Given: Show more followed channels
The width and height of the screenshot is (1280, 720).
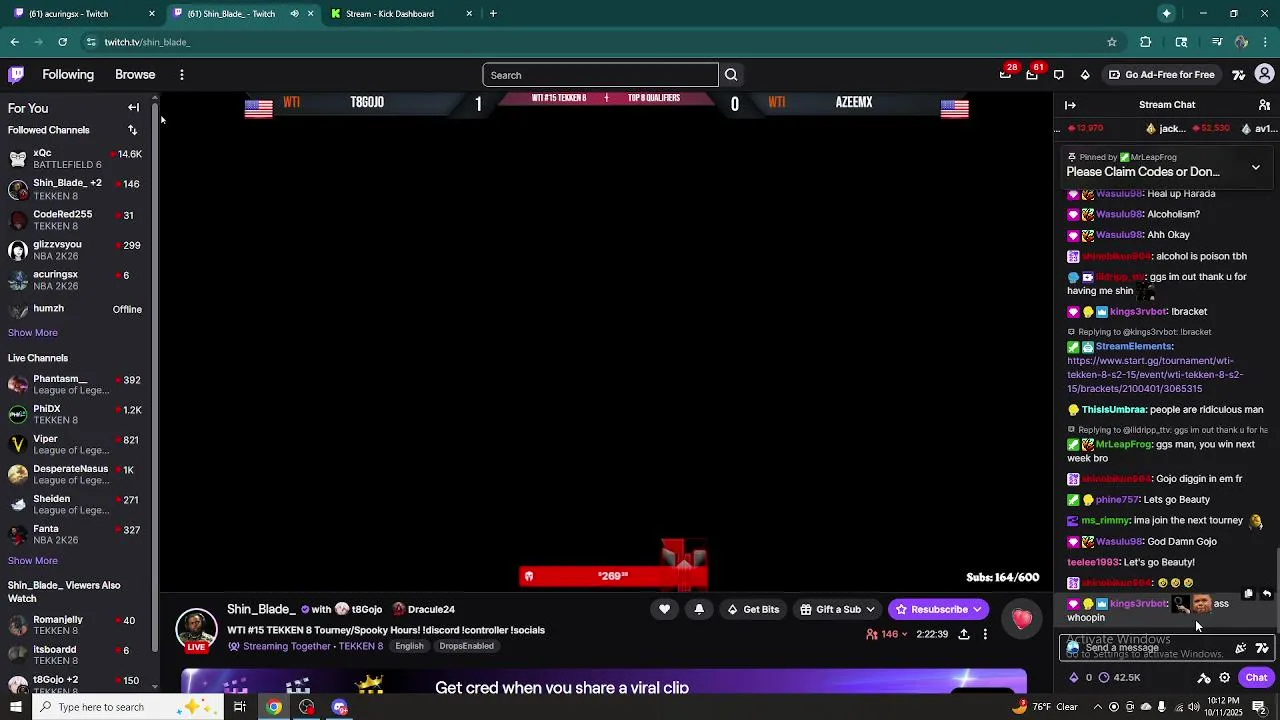Looking at the screenshot, I should pos(33,333).
